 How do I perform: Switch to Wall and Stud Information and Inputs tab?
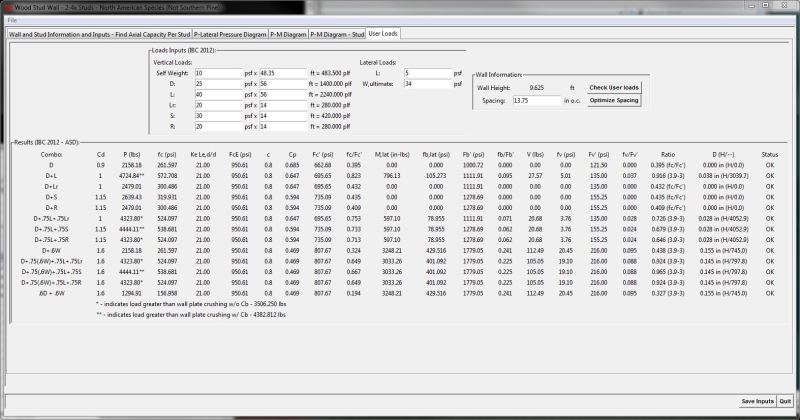point(99,34)
